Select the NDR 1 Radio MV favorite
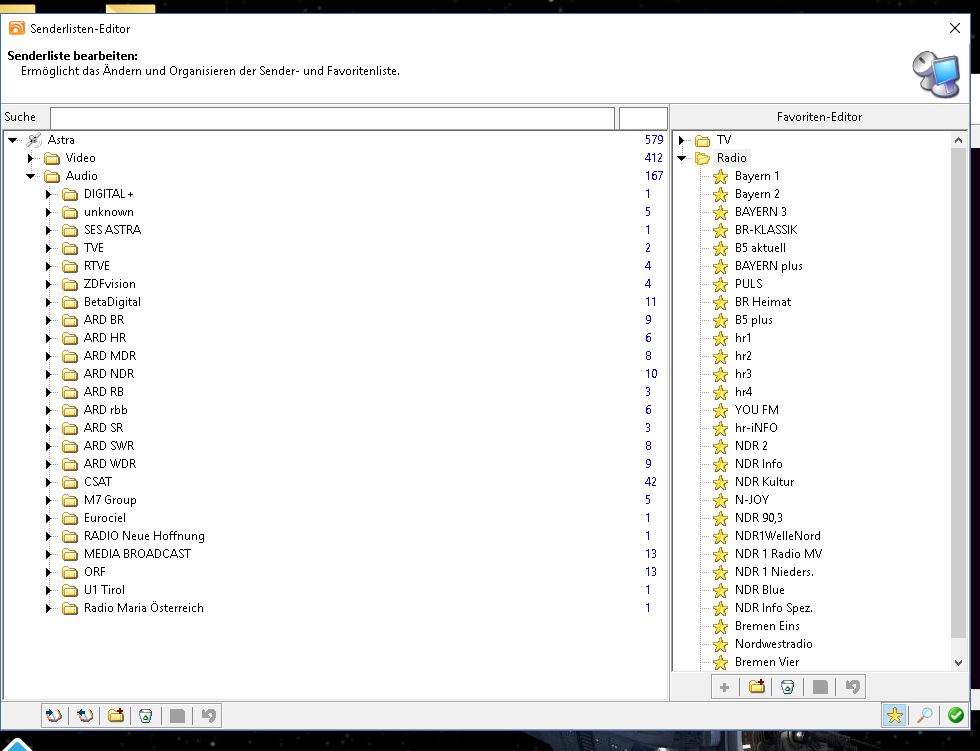 click(779, 554)
